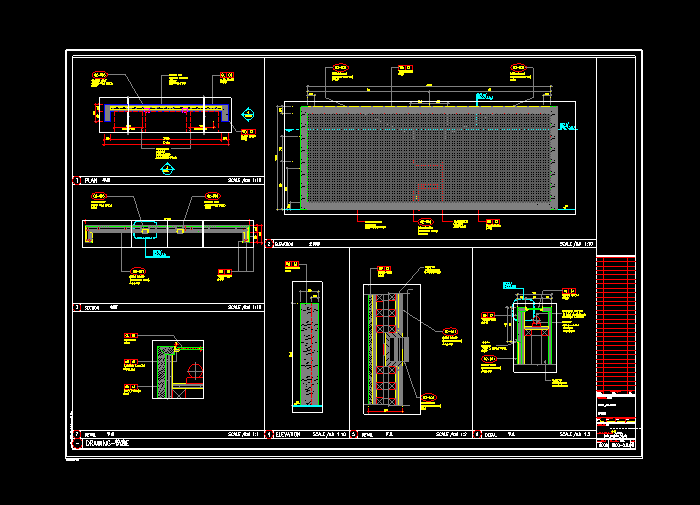Pick the cyan rounded callout box in section view
Viewport: 700px width, 505px height.
(x=144, y=230)
